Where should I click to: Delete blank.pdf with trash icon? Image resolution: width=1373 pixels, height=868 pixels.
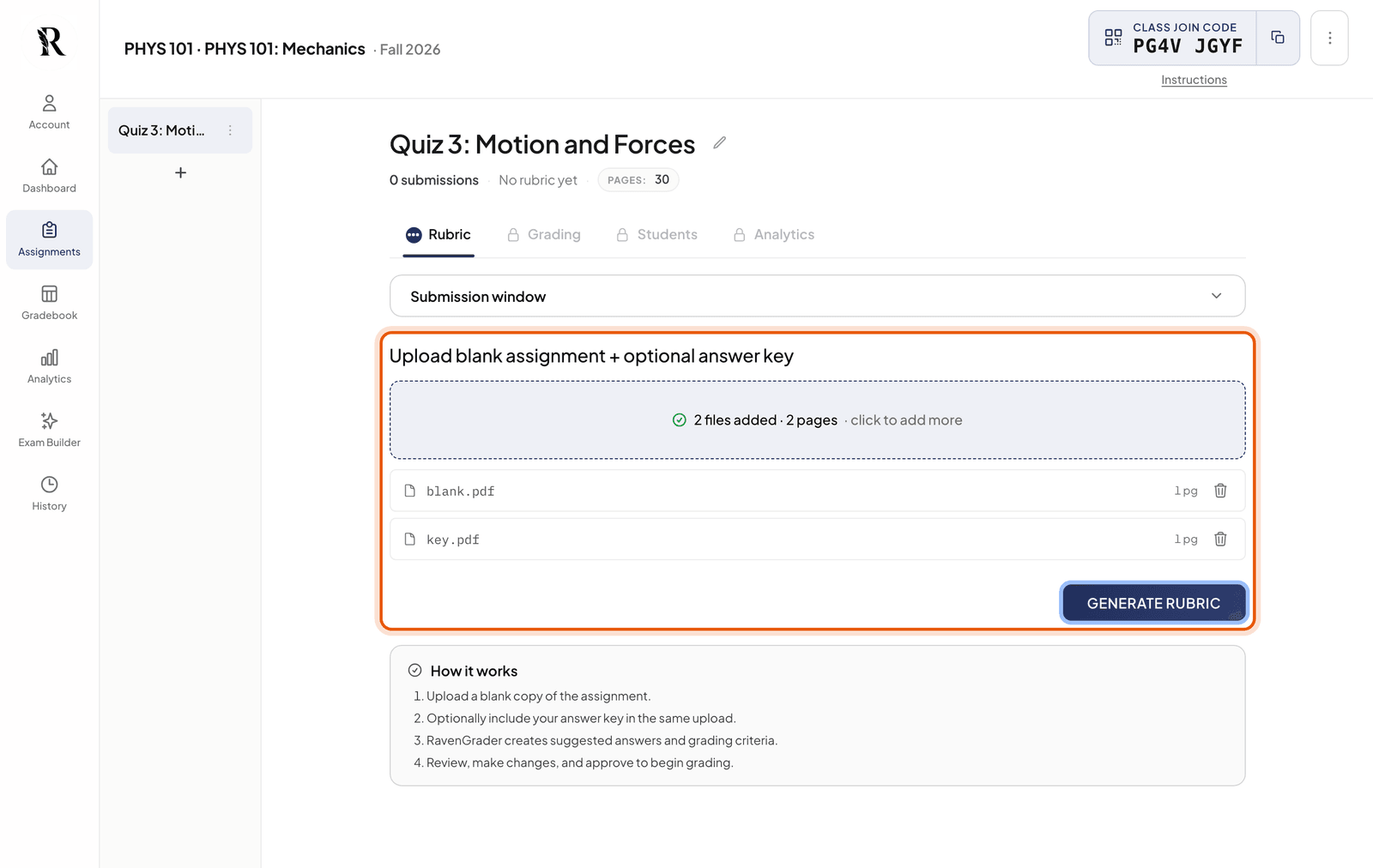click(x=1220, y=491)
